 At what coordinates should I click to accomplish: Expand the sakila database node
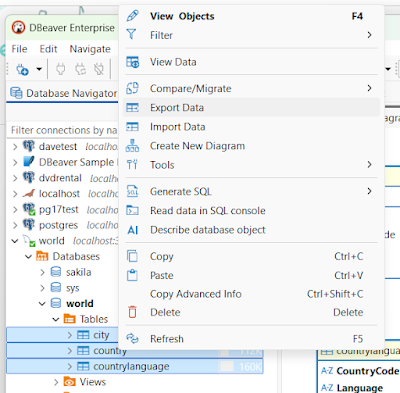pyautogui.click(x=42, y=272)
